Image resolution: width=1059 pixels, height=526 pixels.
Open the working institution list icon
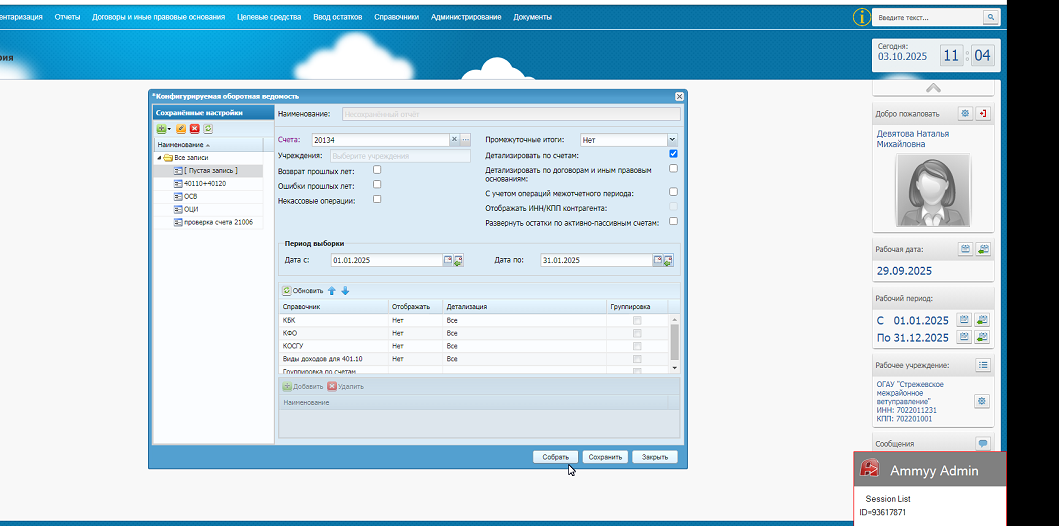[x=983, y=365]
